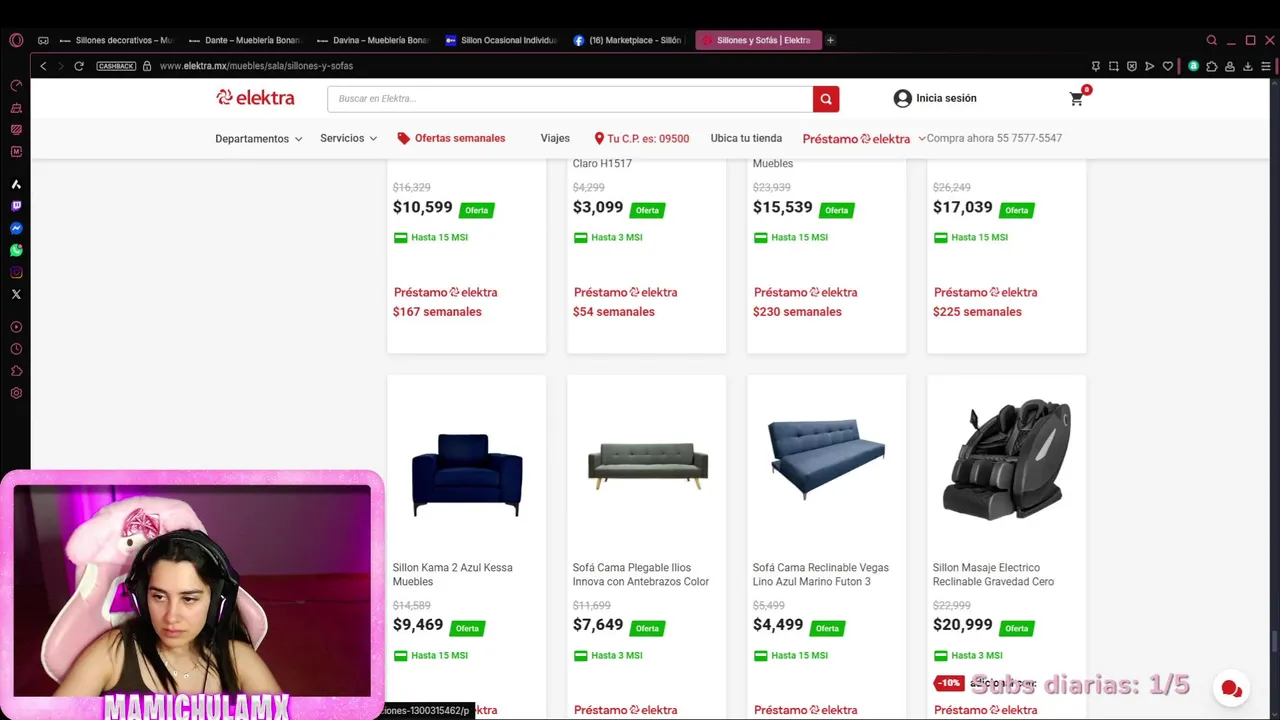The width and height of the screenshot is (1280, 720).
Task: Click the $9,469 price
Action: [418, 625]
